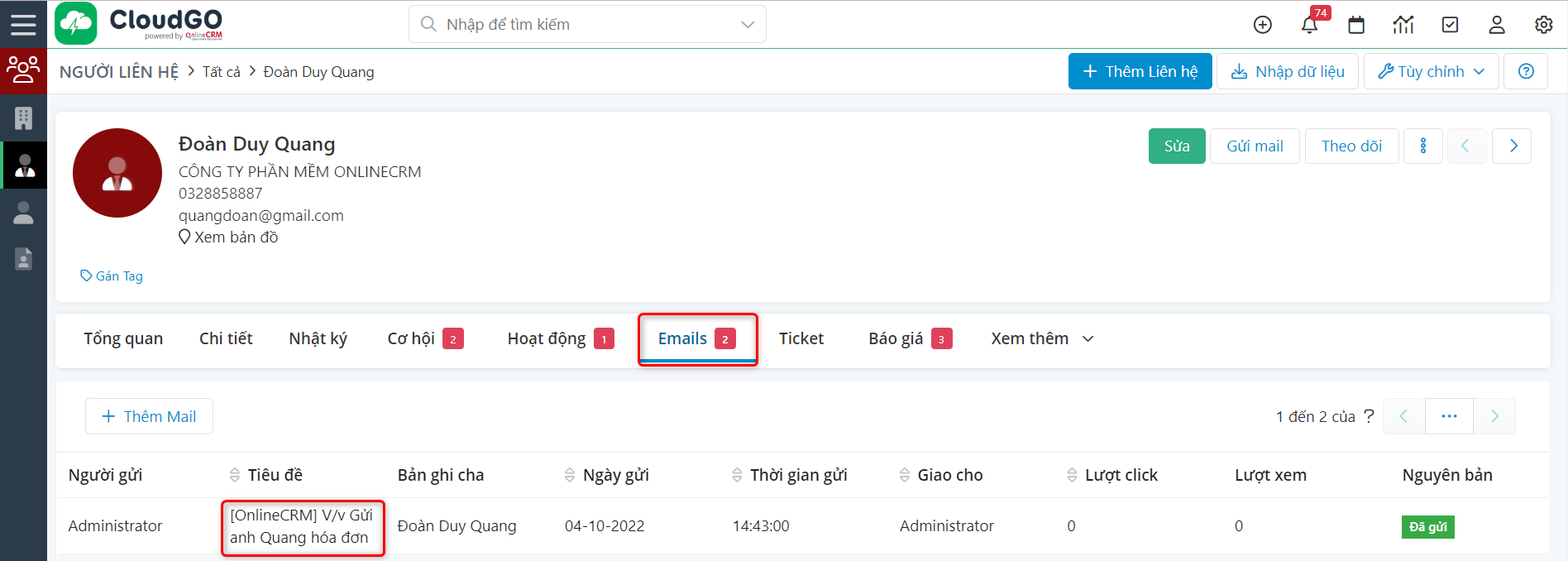This screenshot has height=561, width=1568.
Task: Open the organizations building sidebar icon
Action: click(23, 118)
